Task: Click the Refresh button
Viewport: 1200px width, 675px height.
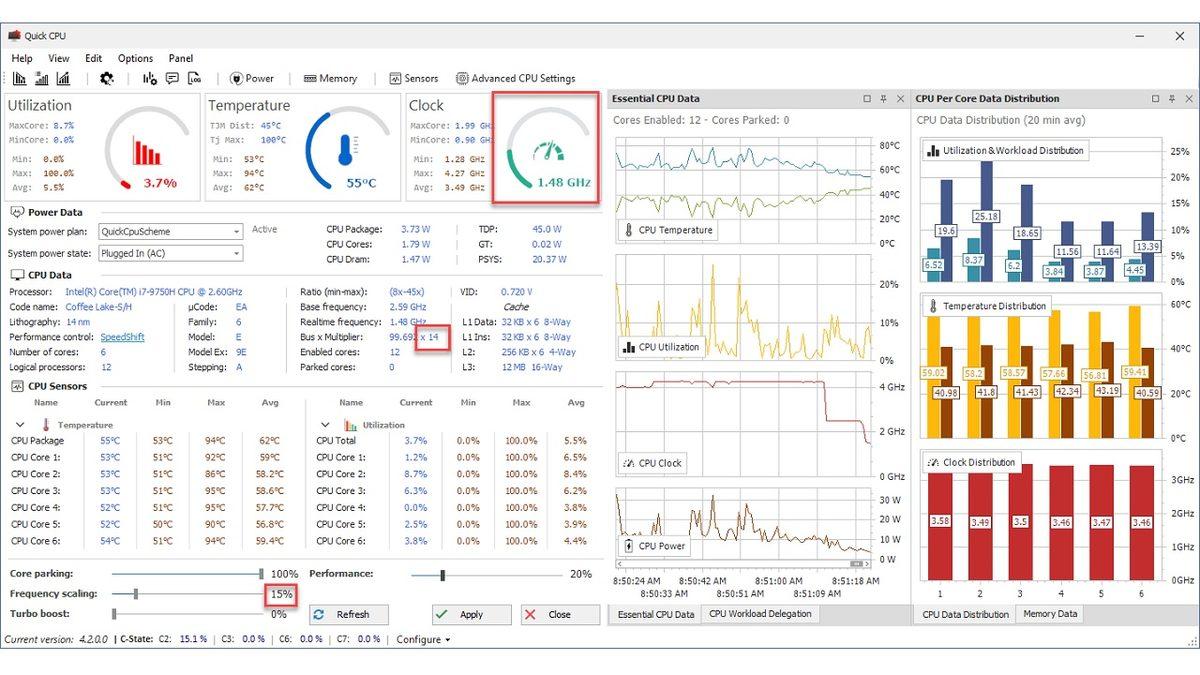Action: [x=348, y=614]
